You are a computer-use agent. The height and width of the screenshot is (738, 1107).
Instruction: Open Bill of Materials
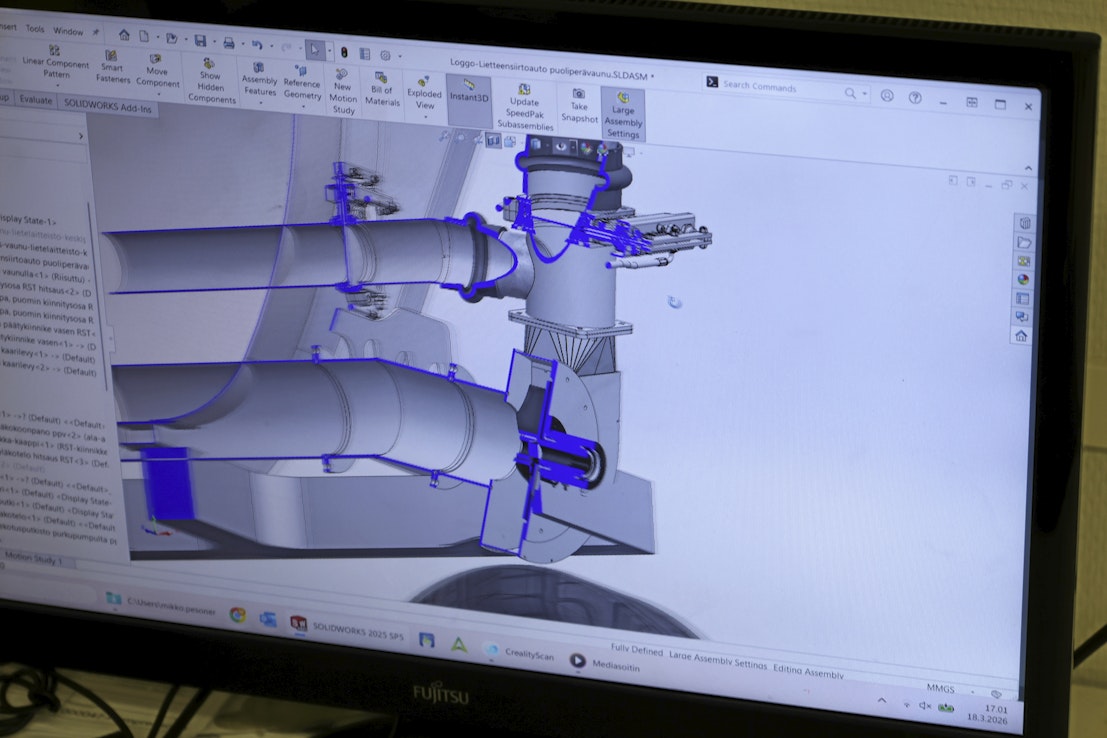click(382, 89)
